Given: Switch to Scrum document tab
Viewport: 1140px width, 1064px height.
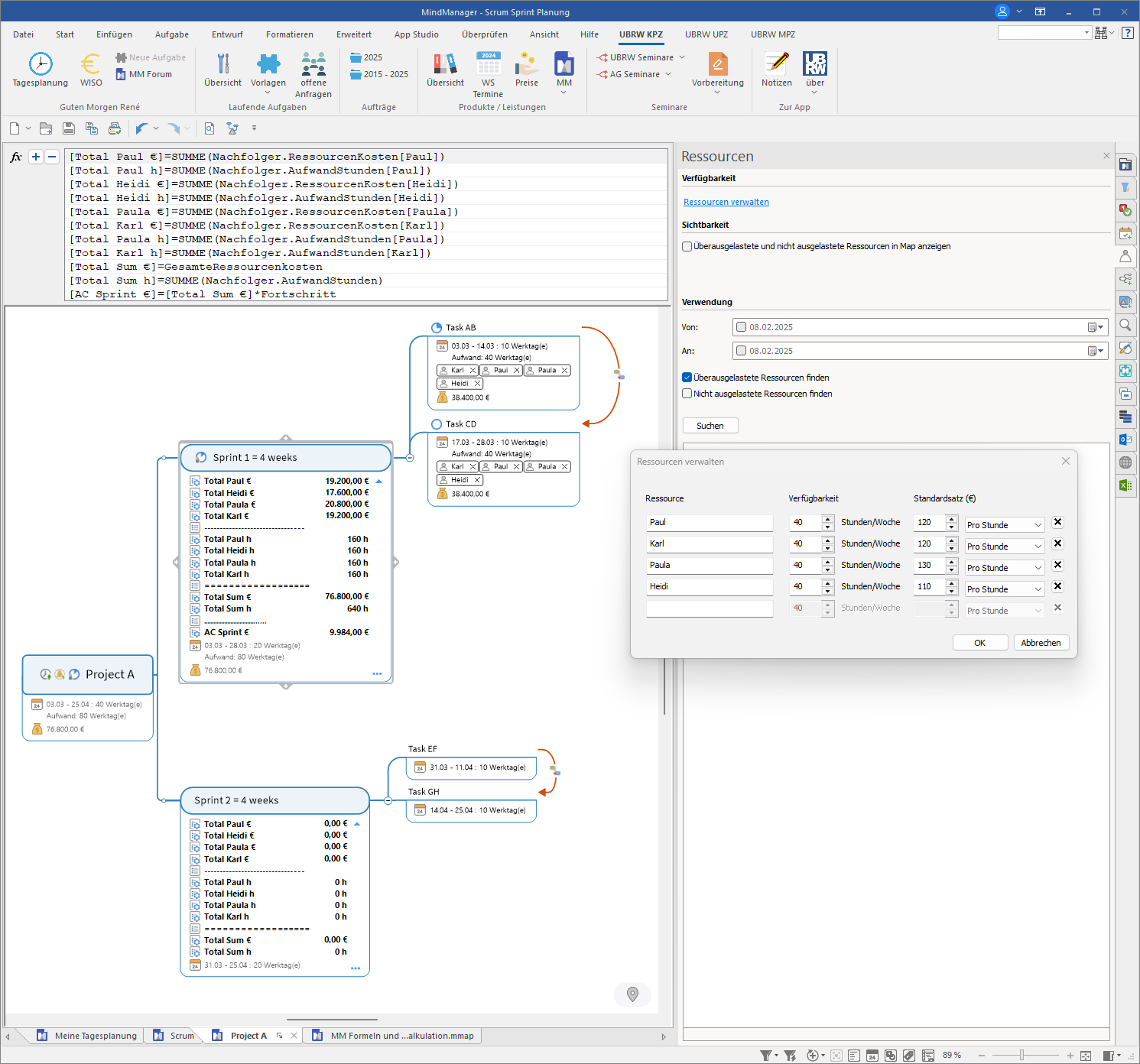Looking at the screenshot, I should (x=174, y=1036).
